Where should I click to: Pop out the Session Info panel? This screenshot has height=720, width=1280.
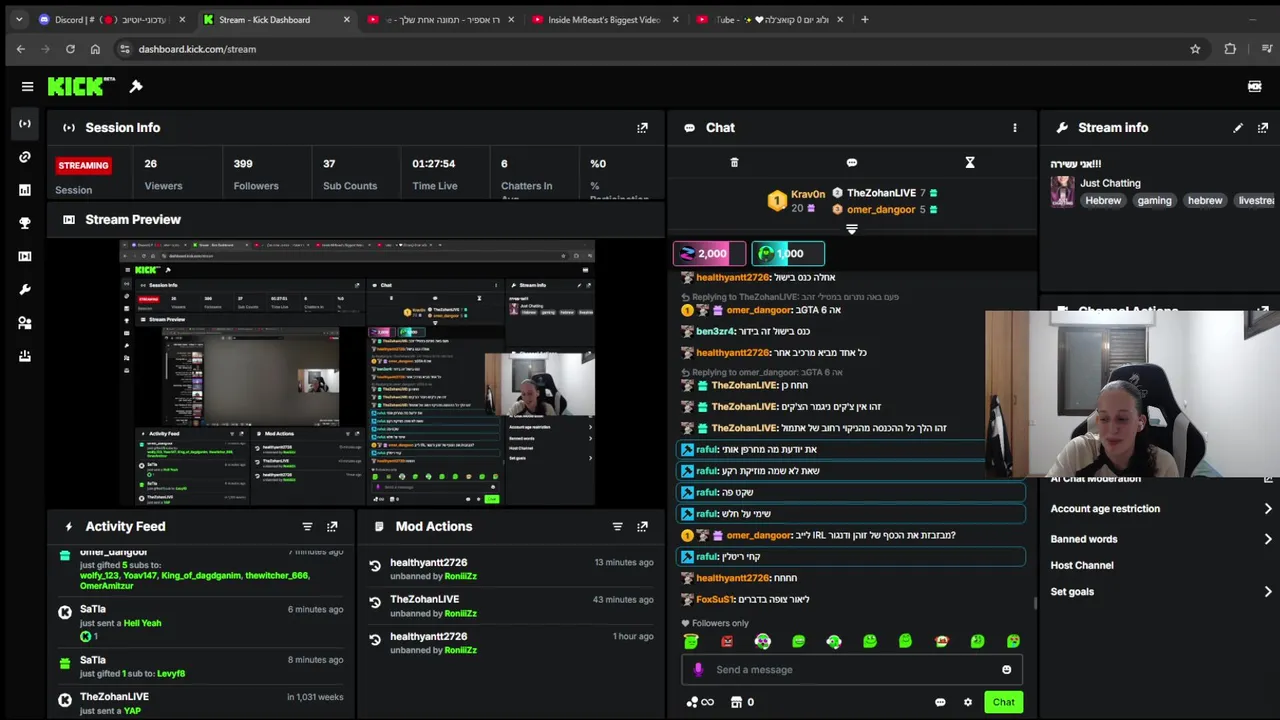tap(642, 128)
